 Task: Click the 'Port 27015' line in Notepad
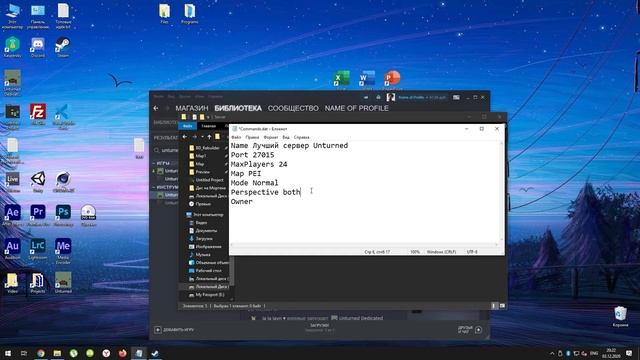[x=252, y=155]
